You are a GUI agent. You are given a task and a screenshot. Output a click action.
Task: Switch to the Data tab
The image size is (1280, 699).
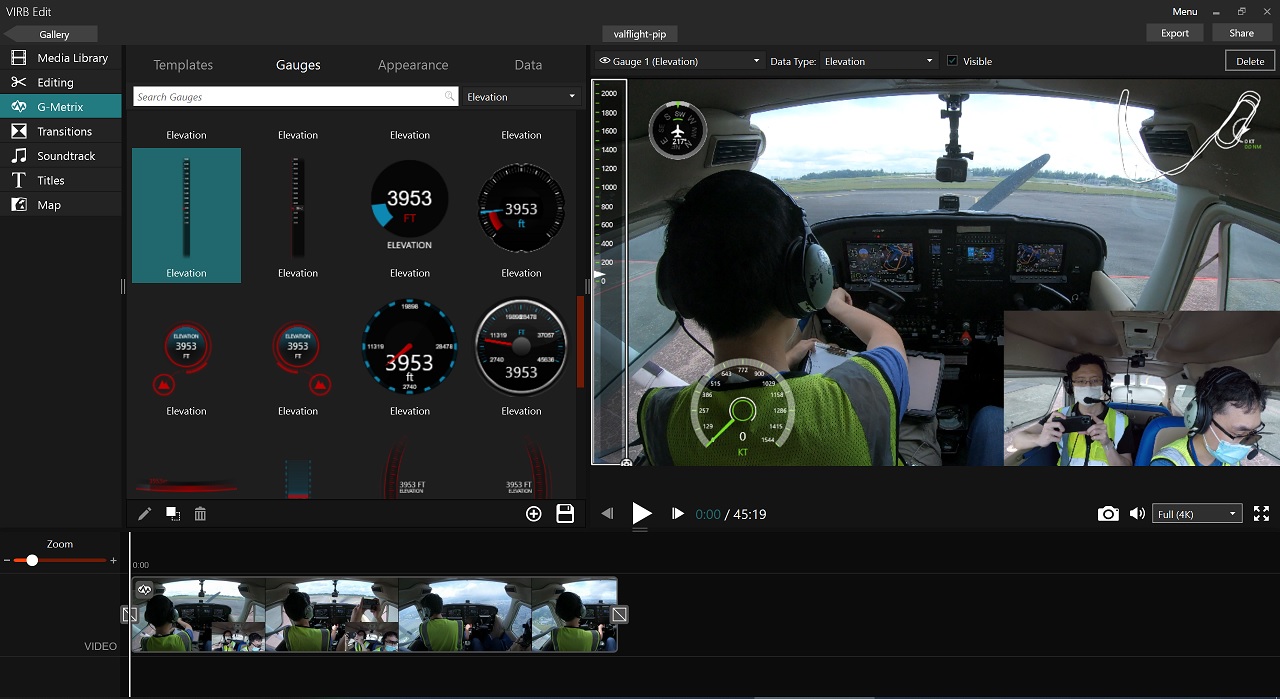pos(528,65)
